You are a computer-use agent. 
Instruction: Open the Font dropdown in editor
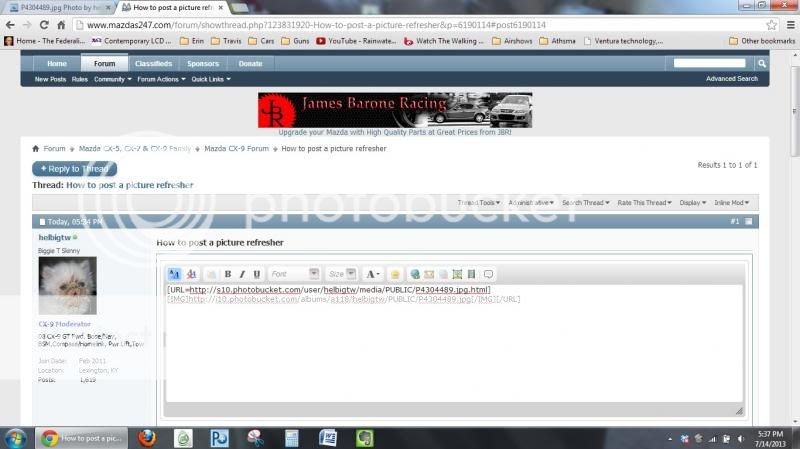[x=295, y=274]
